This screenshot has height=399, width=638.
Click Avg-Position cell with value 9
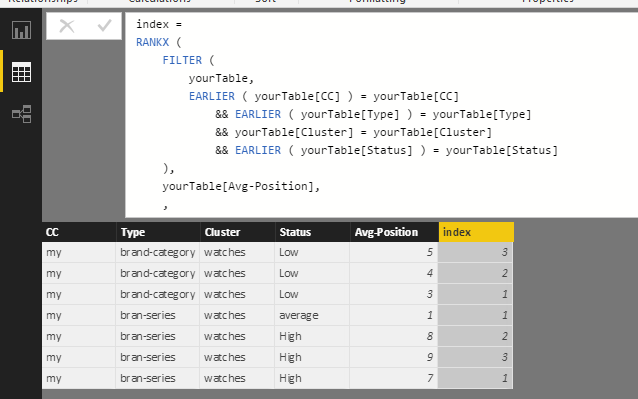394,357
